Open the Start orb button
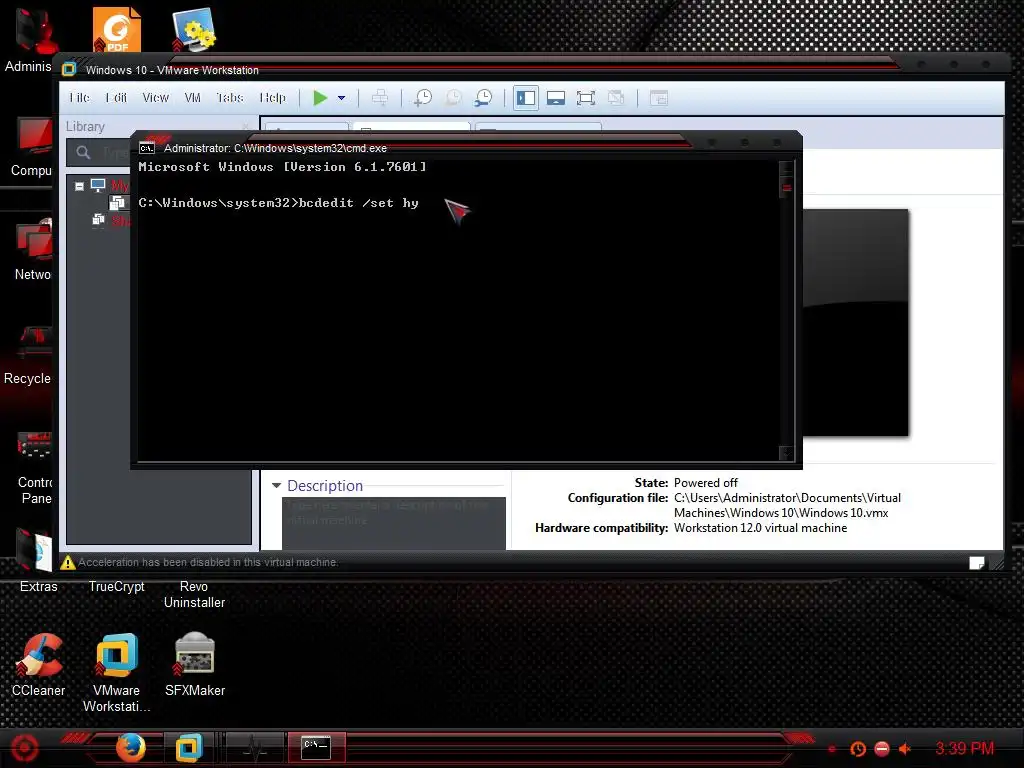The image size is (1024, 768). click(x=24, y=748)
